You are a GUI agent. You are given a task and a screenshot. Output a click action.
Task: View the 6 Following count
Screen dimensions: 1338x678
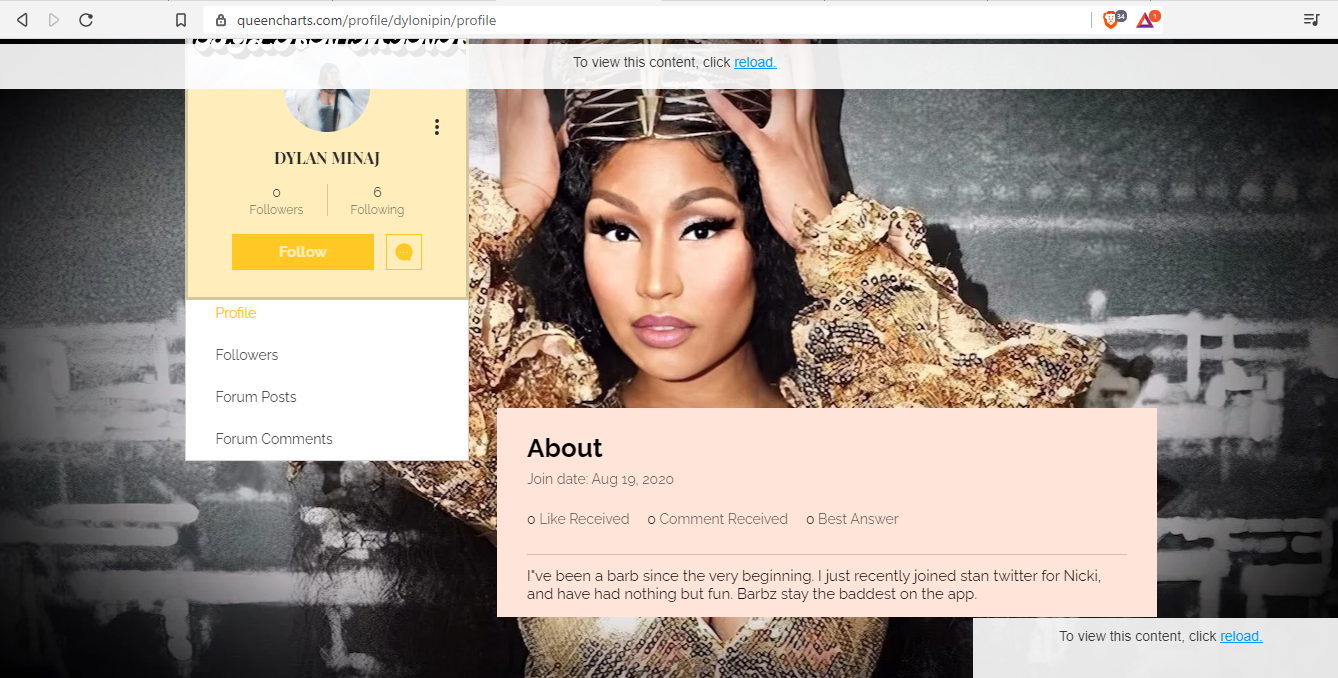377,200
